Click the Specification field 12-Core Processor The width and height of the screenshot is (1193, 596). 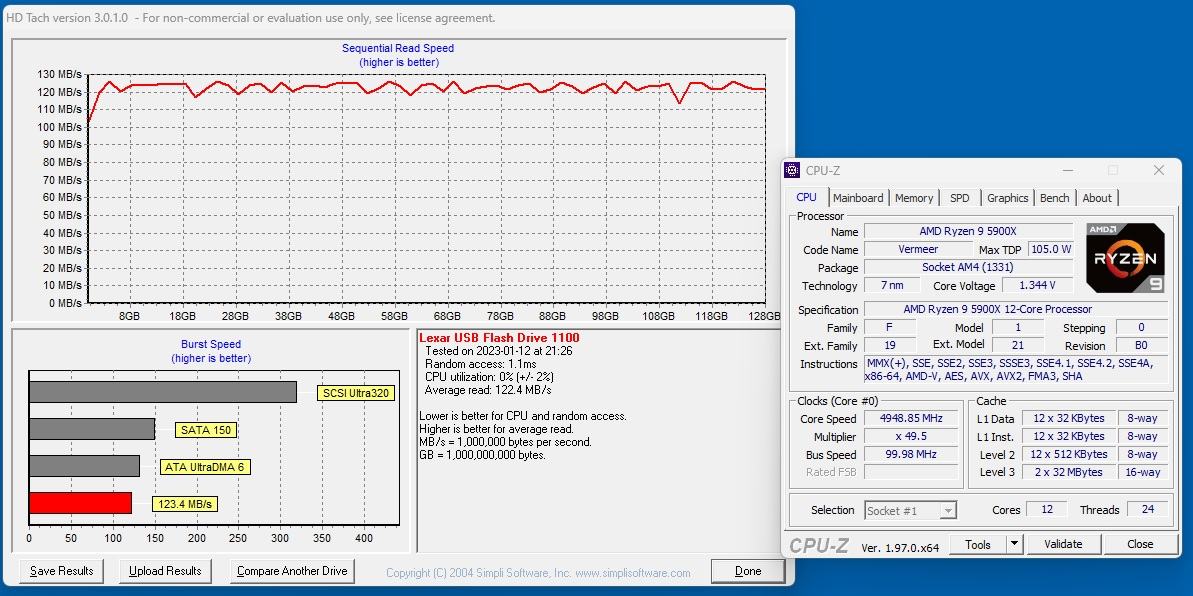coord(1016,310)
